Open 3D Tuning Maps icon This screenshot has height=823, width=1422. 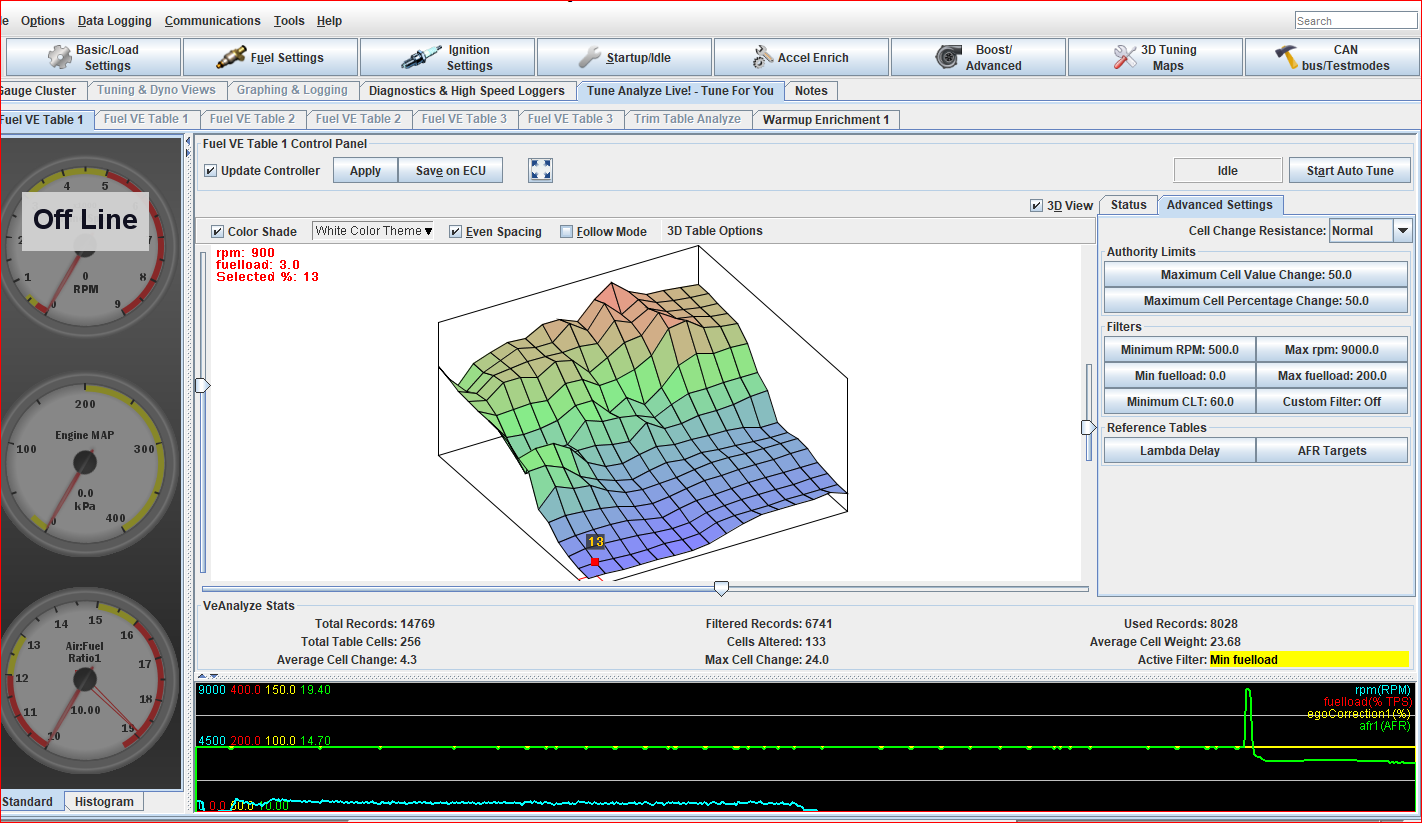[1125, 57]
